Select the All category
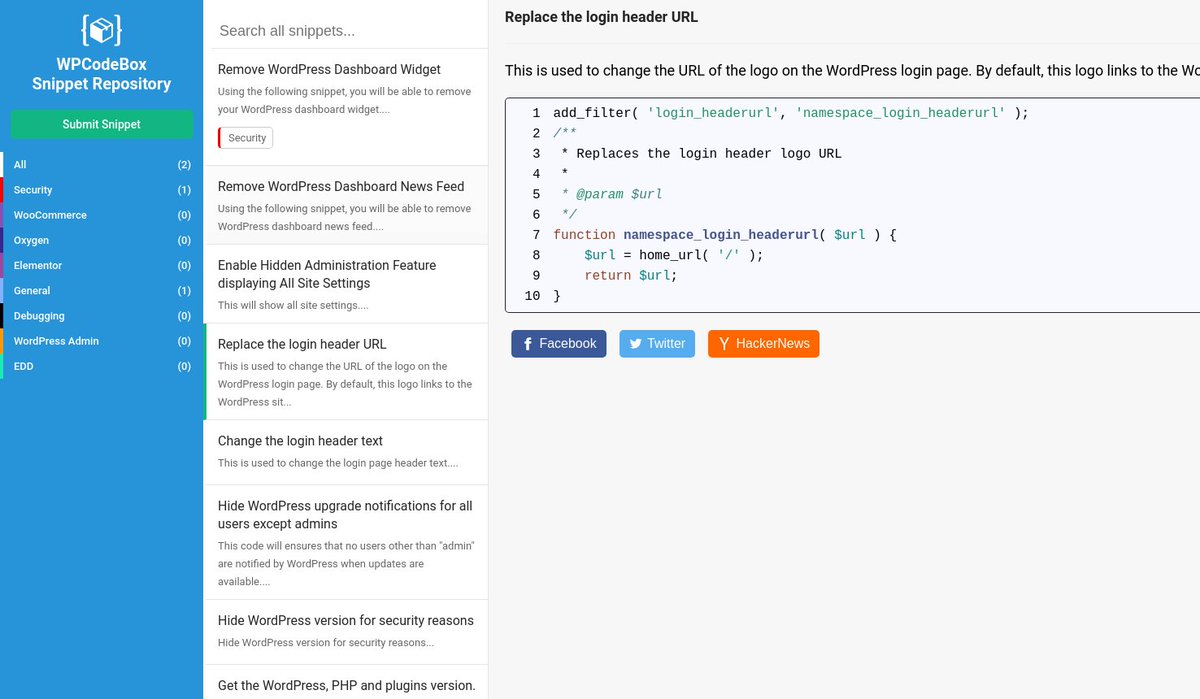The height and width of the screenshot is (699, 1200). click(101, 165)
